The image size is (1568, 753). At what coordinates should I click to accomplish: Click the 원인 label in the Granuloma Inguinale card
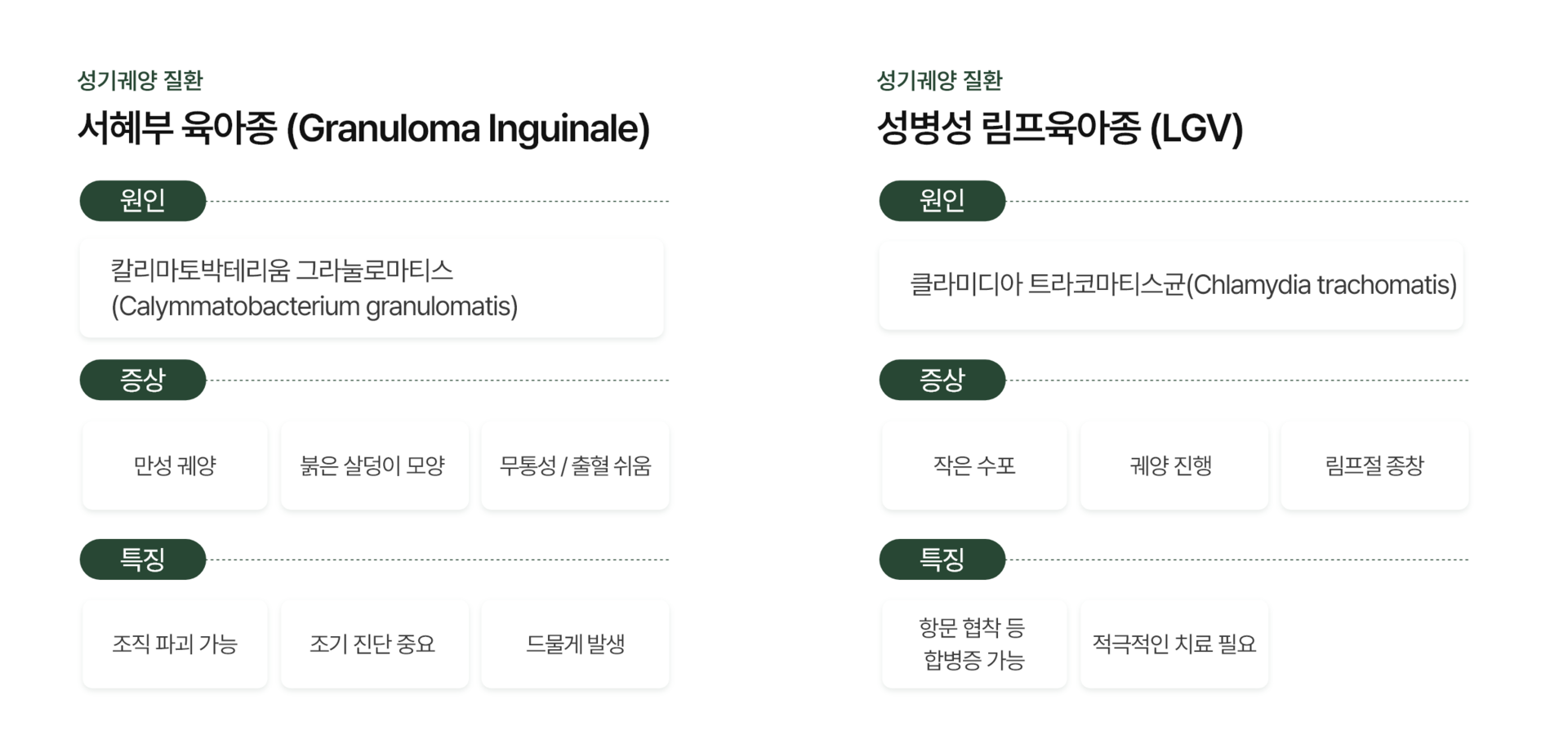(x=143, y=201)
